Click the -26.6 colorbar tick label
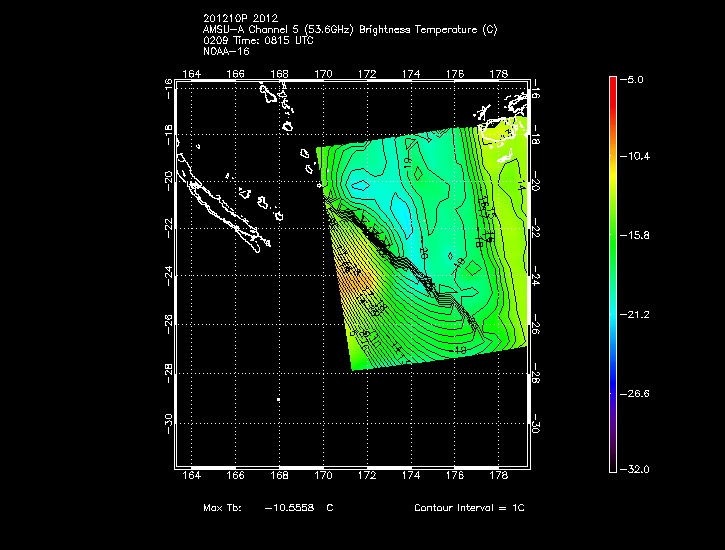 [x=636, y=393]
